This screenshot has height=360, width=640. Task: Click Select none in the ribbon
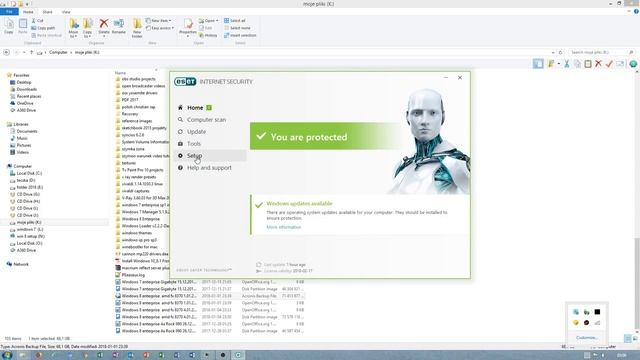pos(237,28)
